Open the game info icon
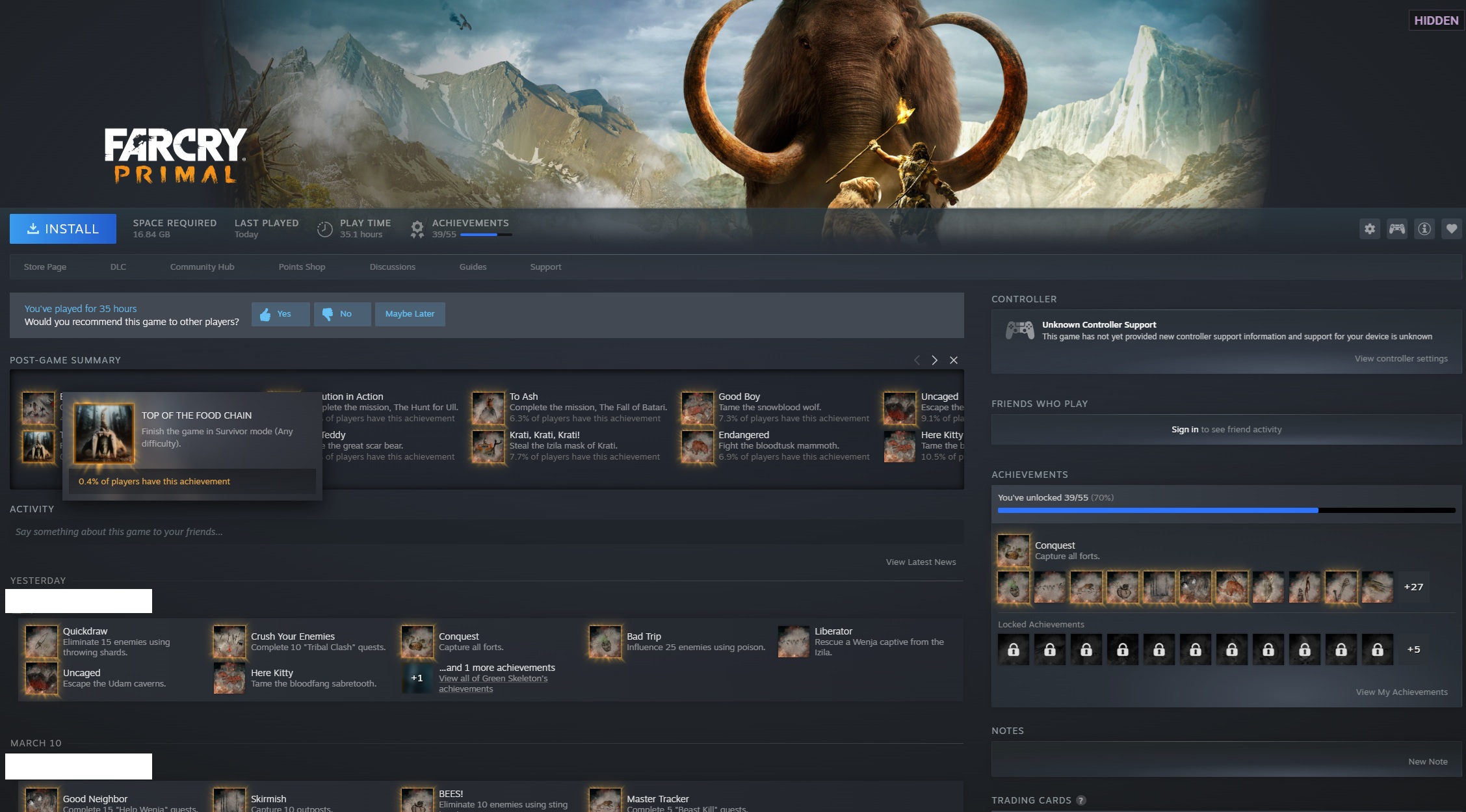Image resolution: width=1466 pixels, height=812 pixels. 1424,229
